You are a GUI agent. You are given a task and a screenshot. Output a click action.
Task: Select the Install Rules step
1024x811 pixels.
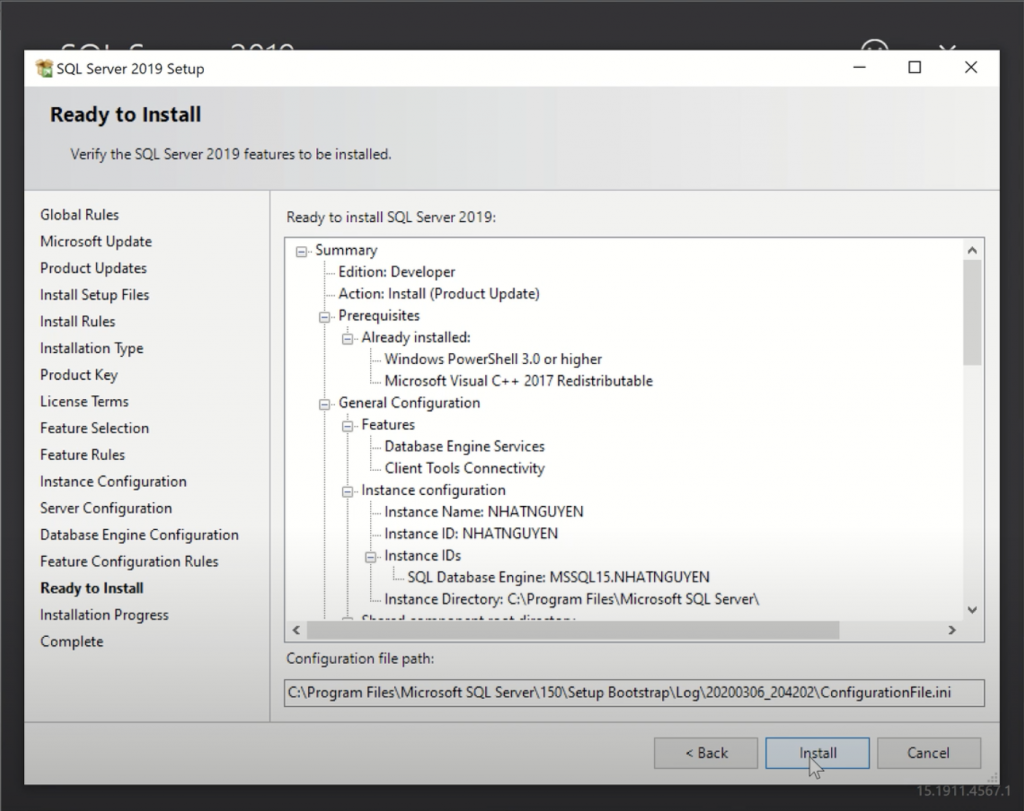(x=78, y=322)
